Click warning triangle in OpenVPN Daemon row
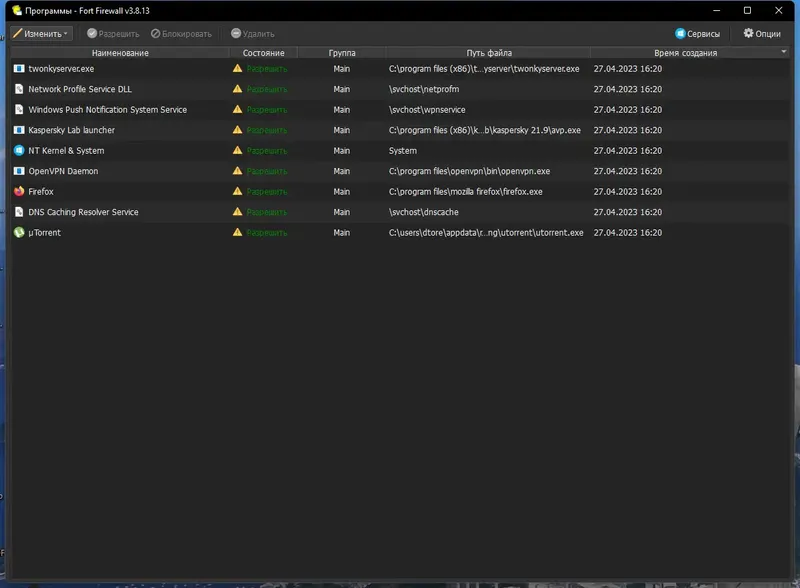Image resolution: width=800 pixels, height=588 pixels. click(237, 170)
